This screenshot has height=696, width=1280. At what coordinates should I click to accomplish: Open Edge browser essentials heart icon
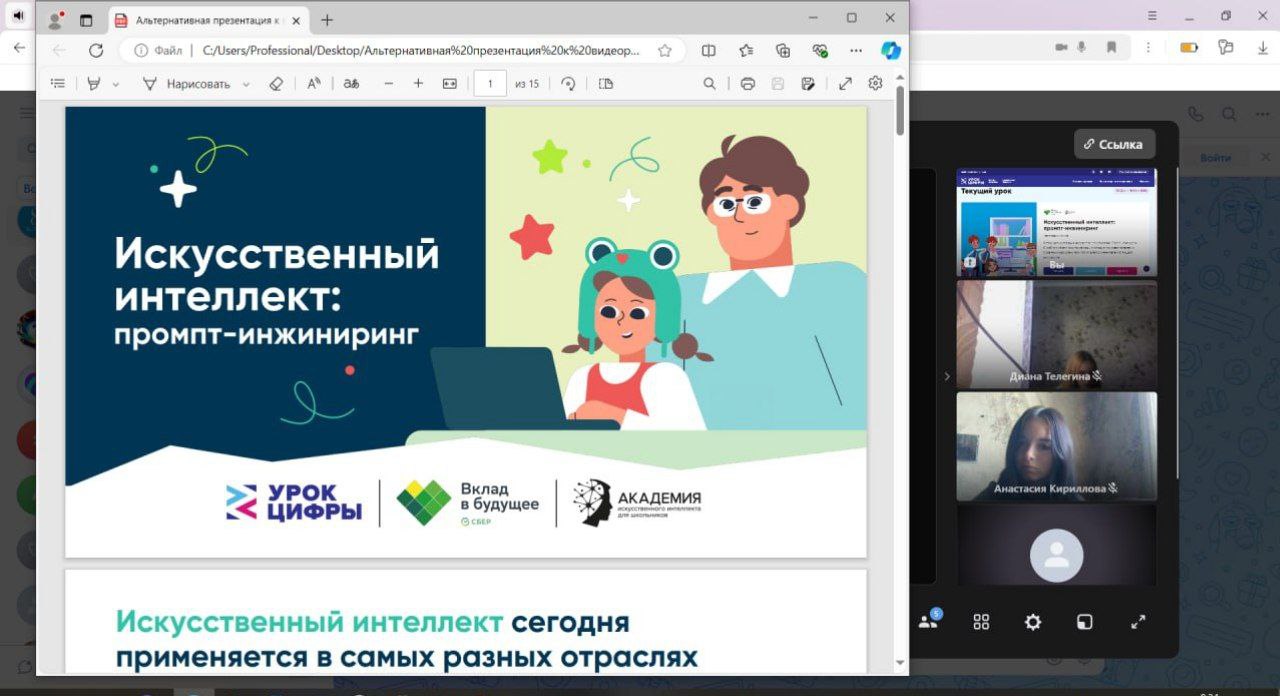point(820,50)
